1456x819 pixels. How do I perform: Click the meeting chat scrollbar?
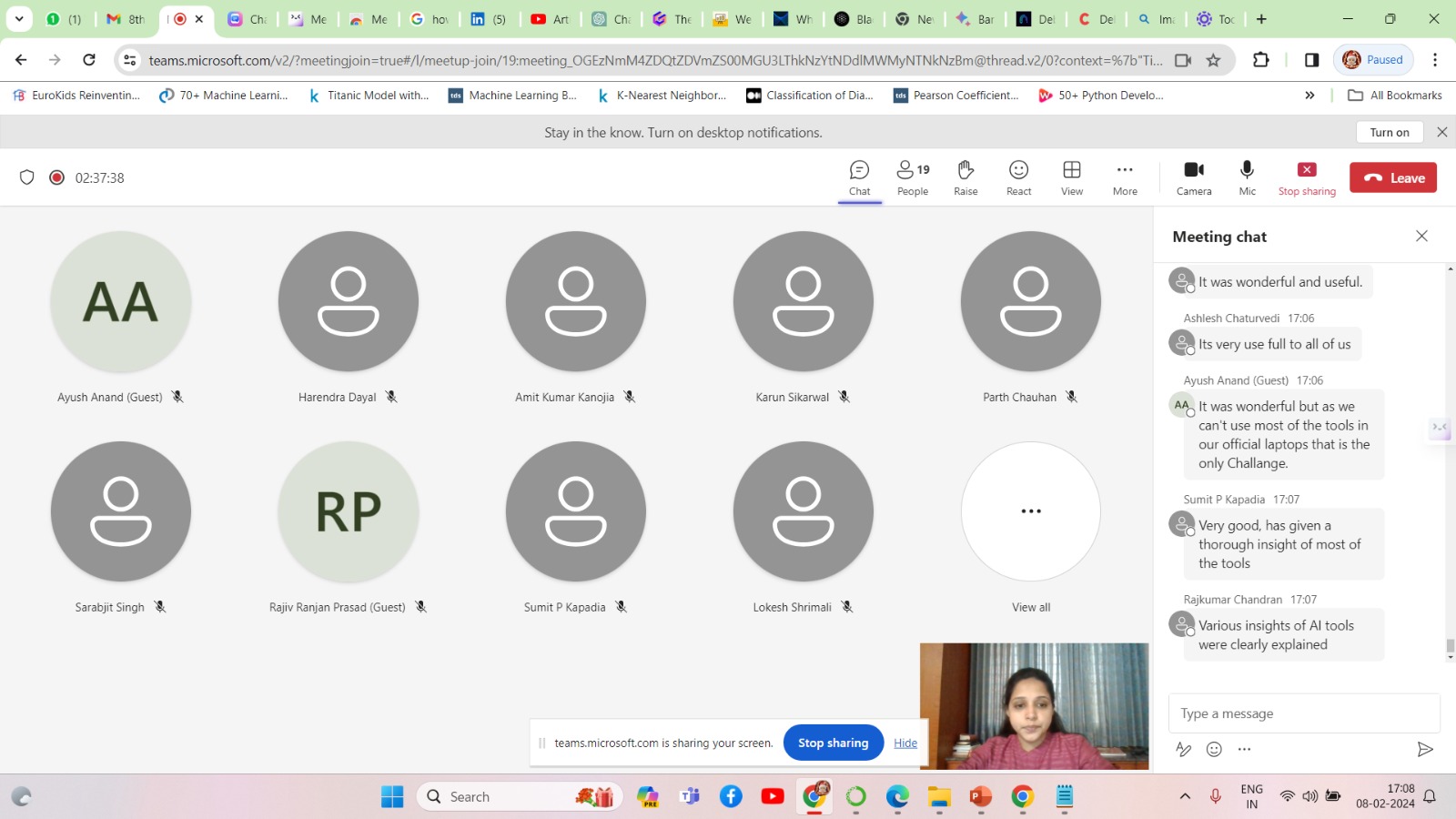tap(1450, 646)
